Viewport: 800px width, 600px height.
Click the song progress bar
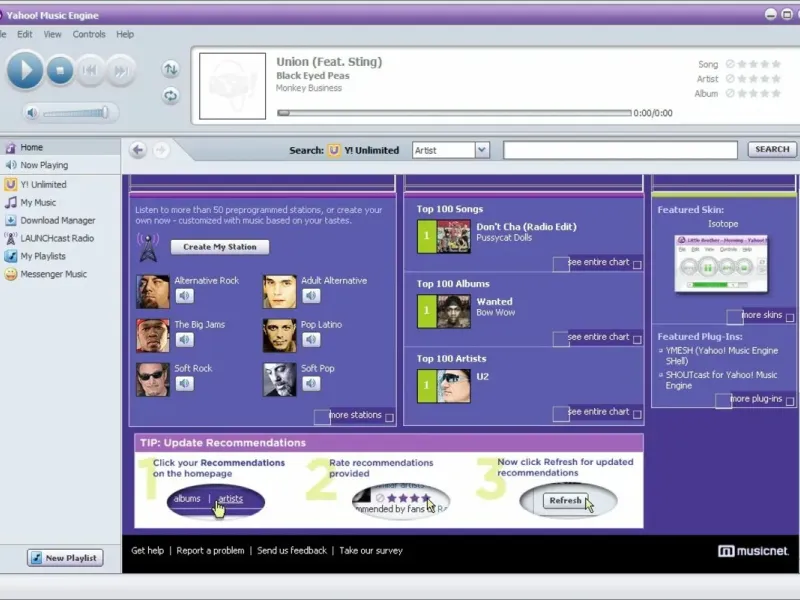[454, 113]
